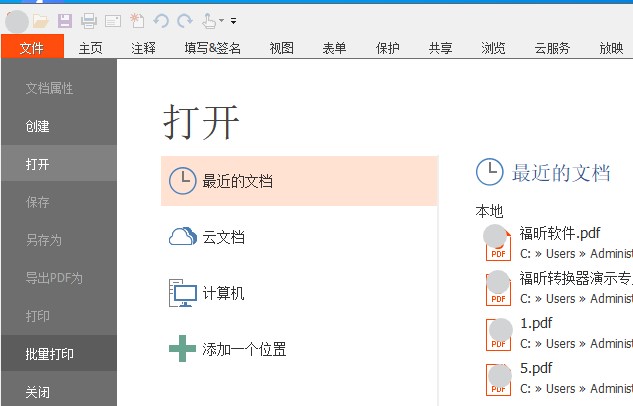Click the cloud icon beside 云文档
633x406 pixels.
pos(183,237)
